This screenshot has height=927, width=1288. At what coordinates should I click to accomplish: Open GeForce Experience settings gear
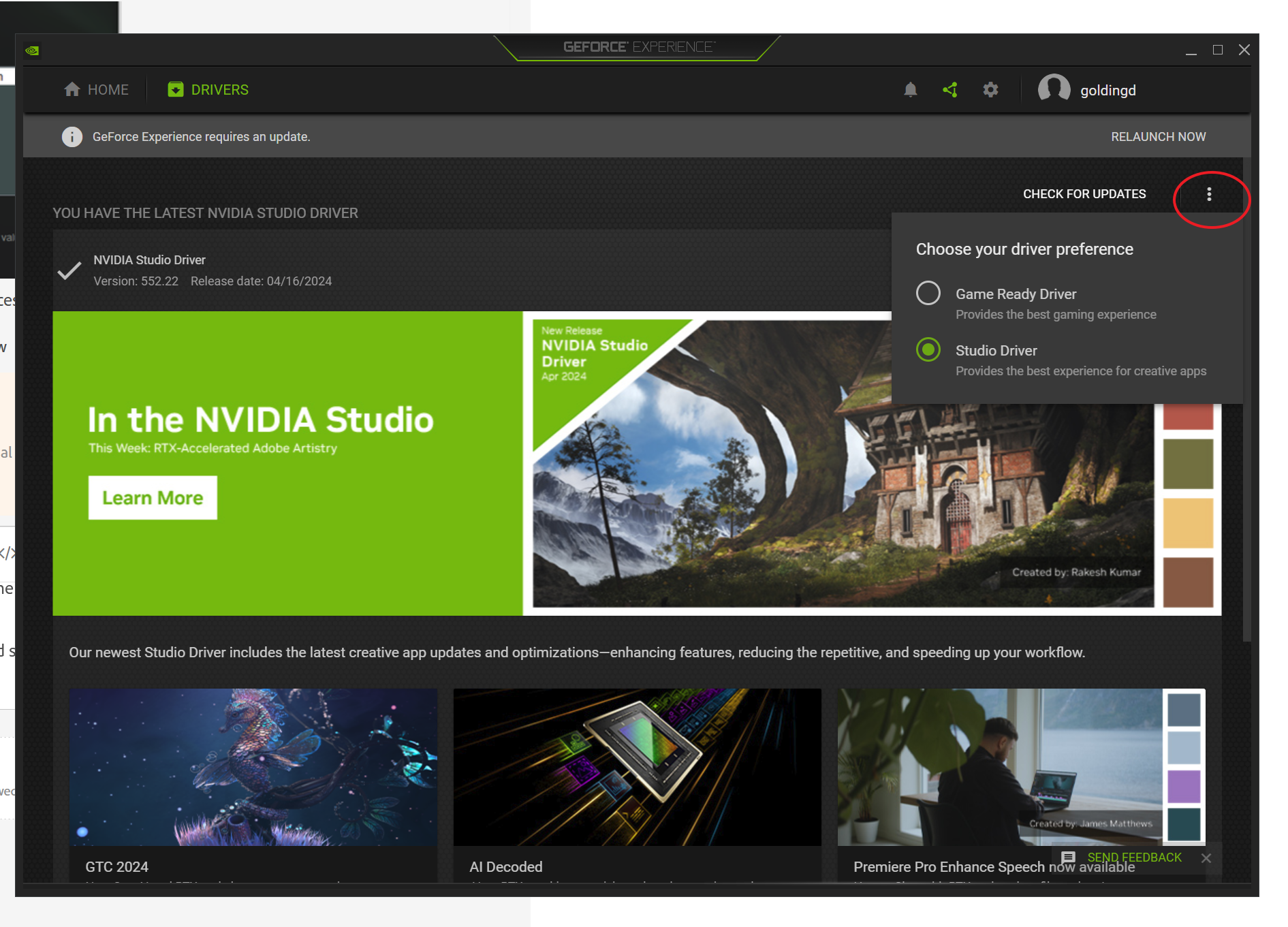(991, 89)
